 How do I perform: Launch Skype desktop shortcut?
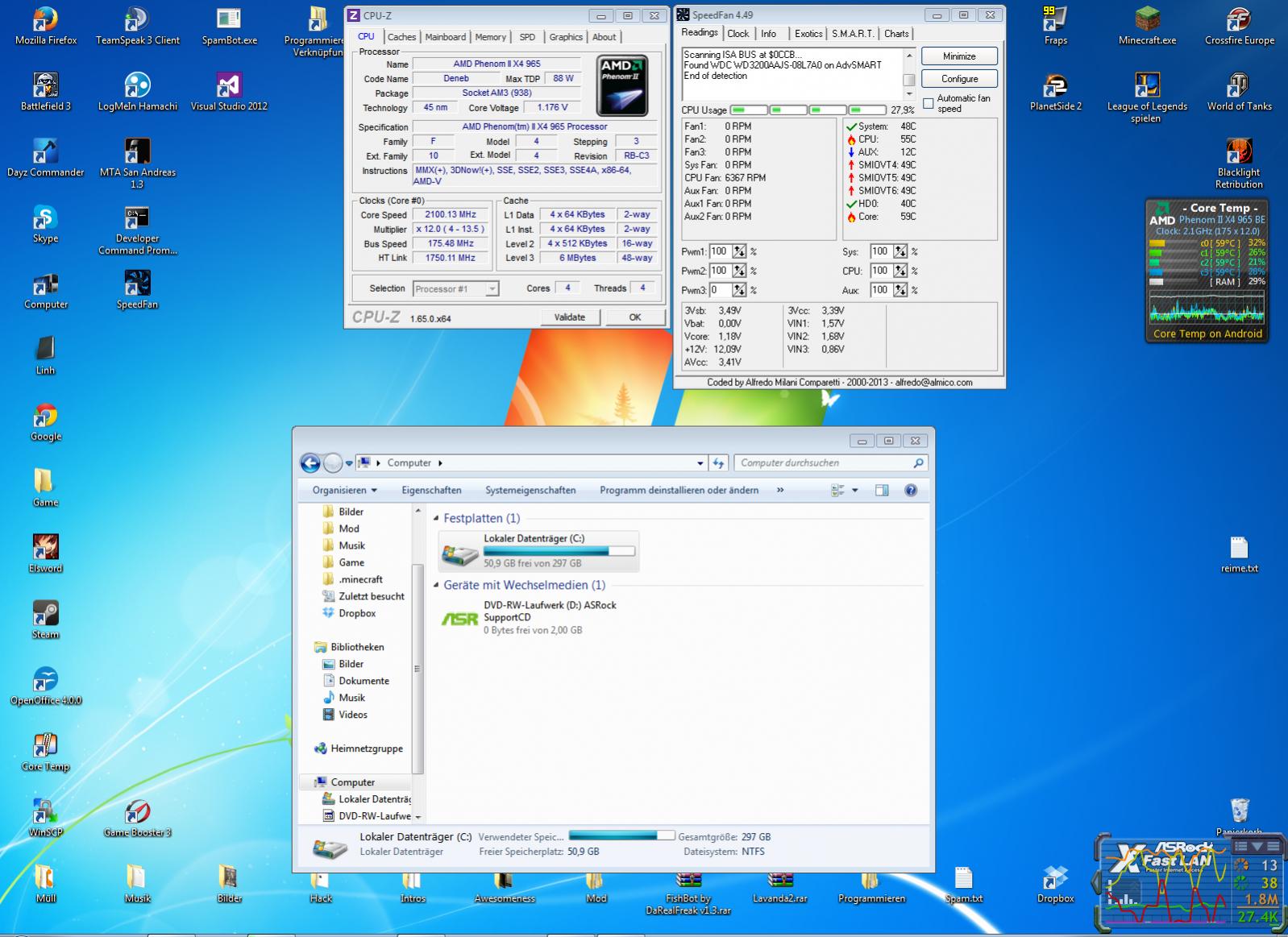(x=46, y=224)
